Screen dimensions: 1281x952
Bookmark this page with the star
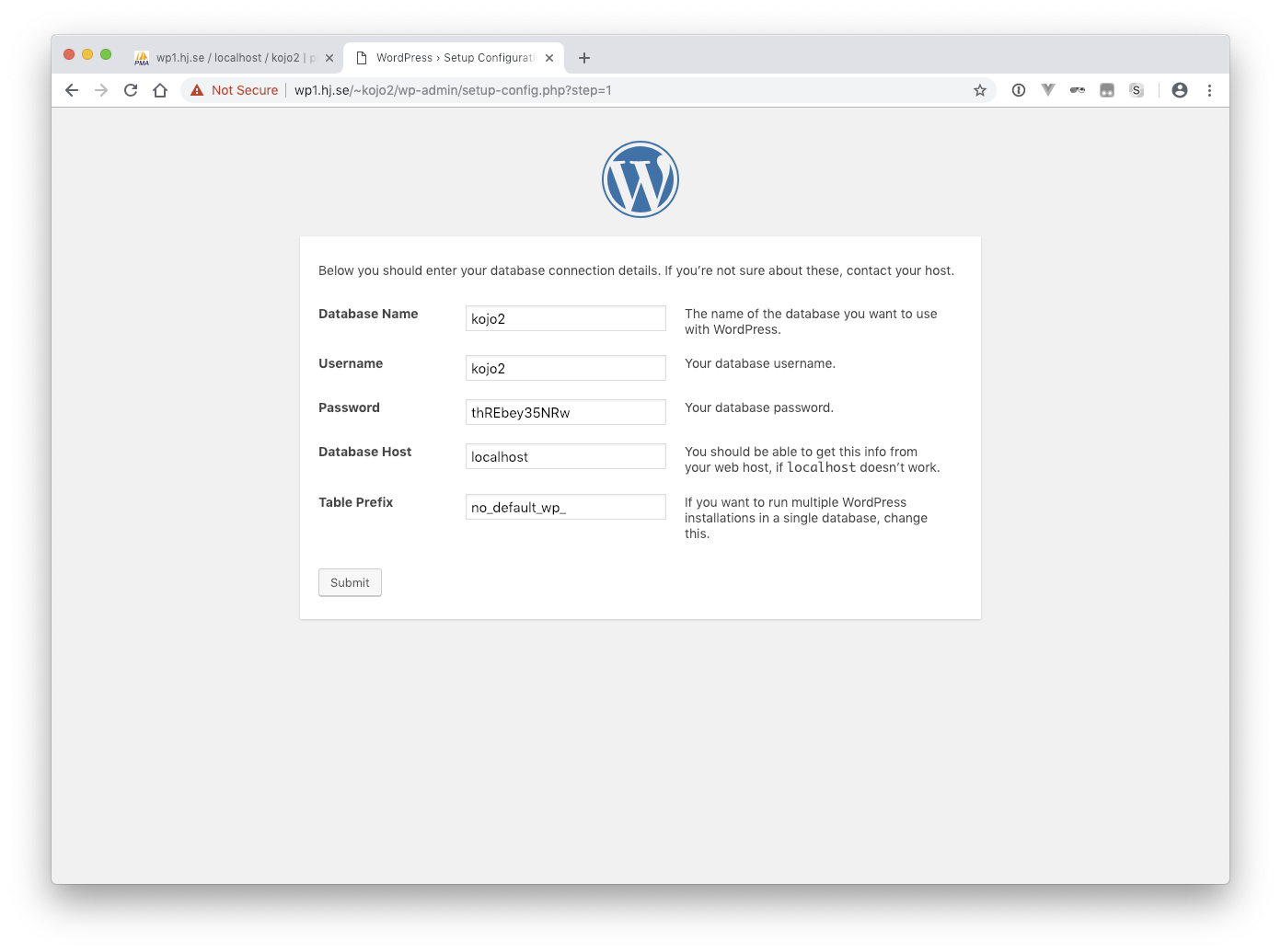point(980,90)
